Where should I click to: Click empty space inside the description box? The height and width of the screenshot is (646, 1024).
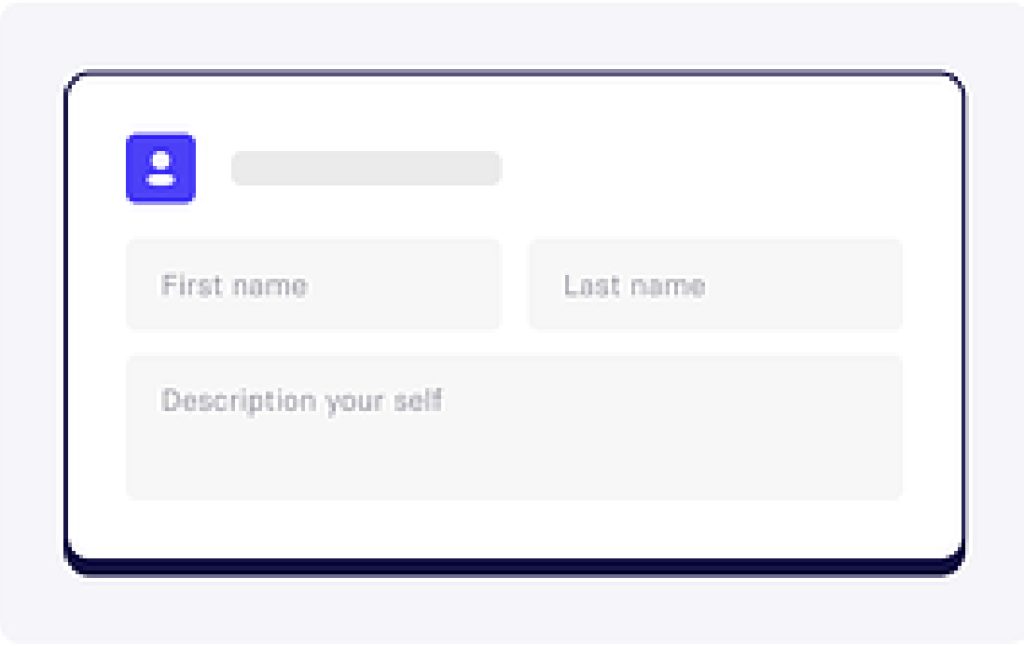coord(588,457)
